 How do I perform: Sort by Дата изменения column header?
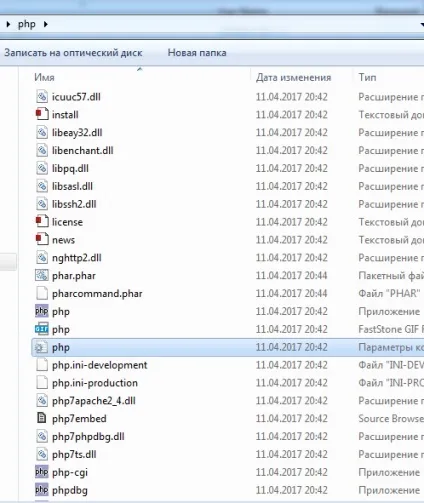(294, 77)
